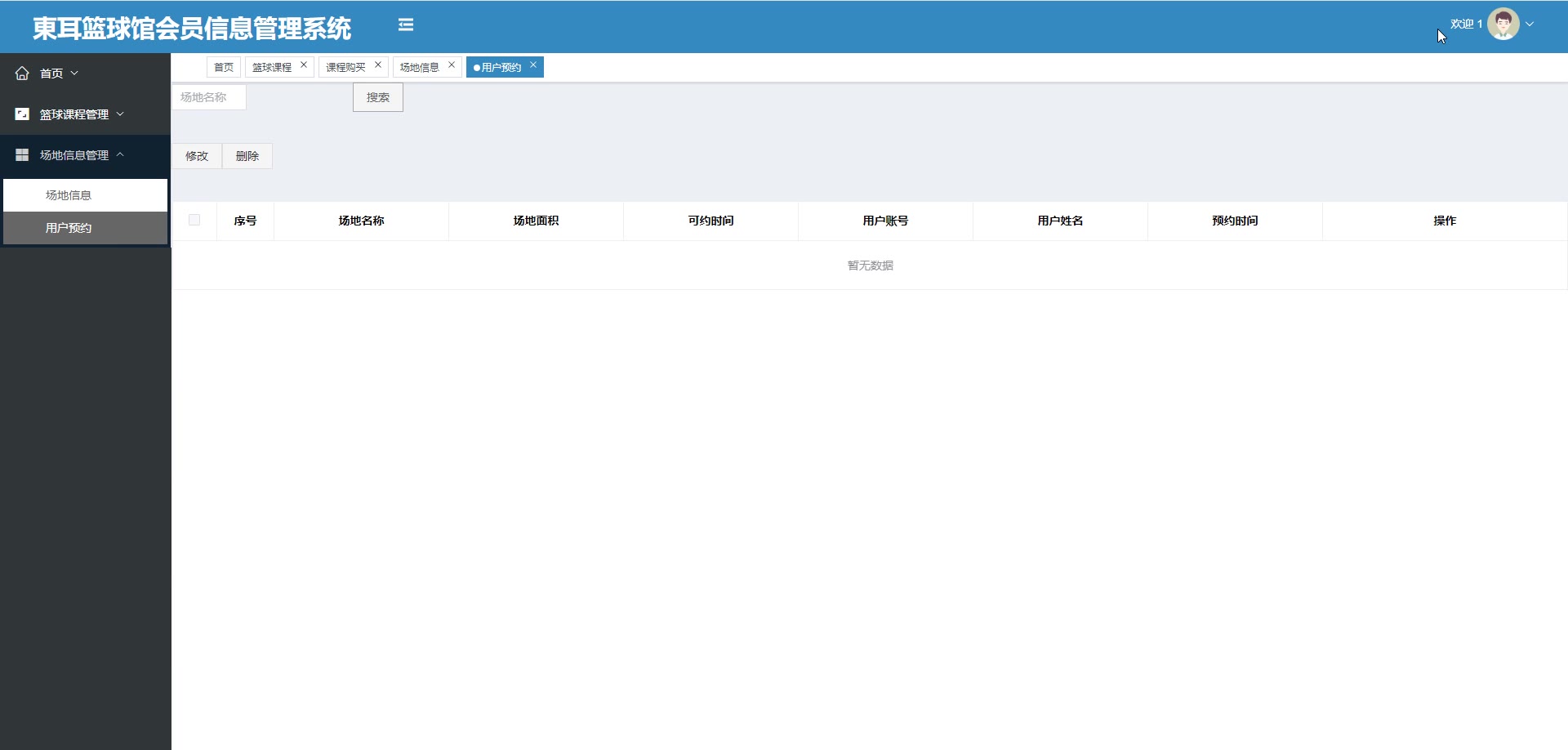
Task: Click the 欢迎 1 welcome text
Action: pyautogui.click(x=1466, y=24)
